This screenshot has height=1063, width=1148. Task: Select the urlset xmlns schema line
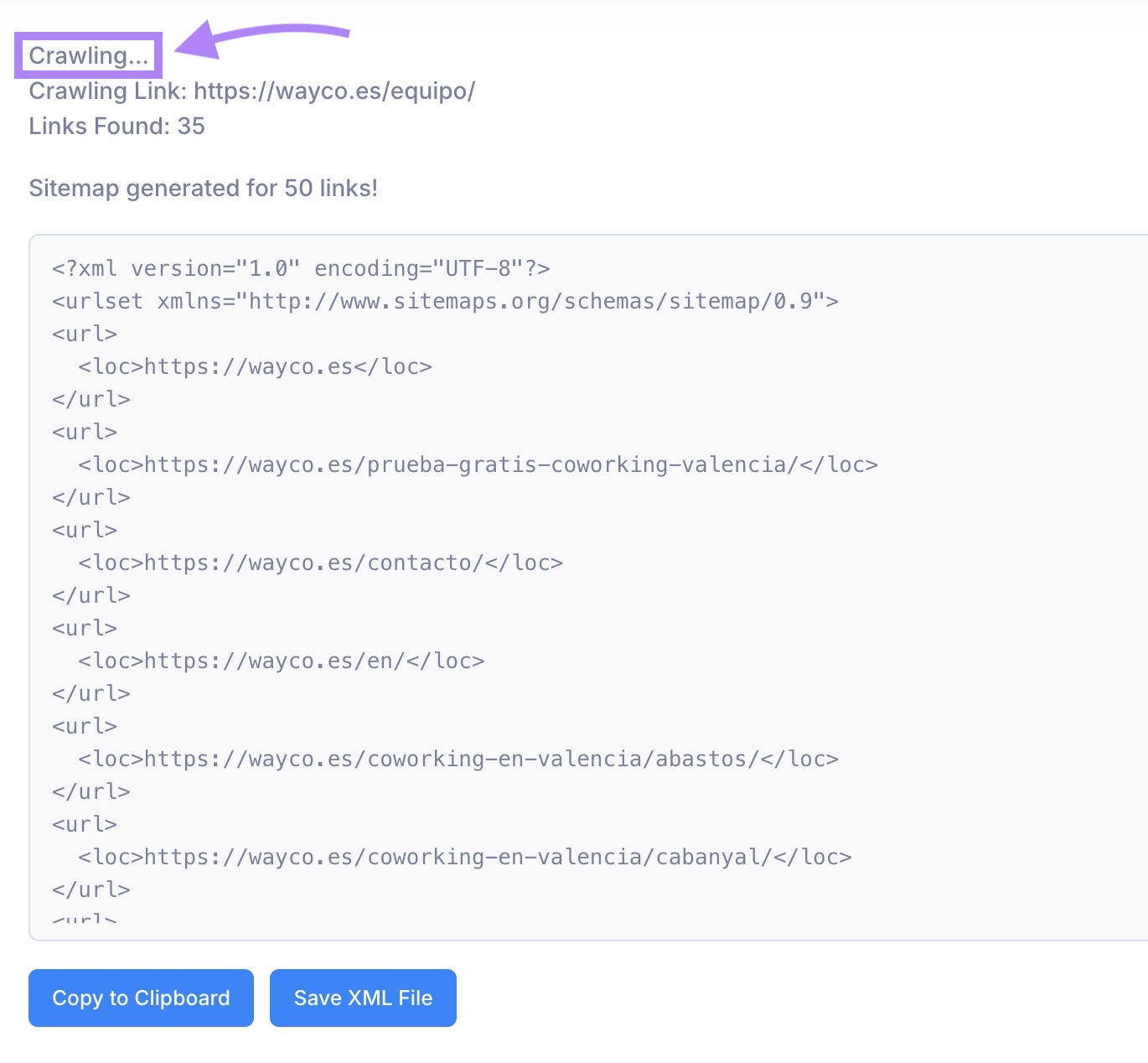(445, 300)
